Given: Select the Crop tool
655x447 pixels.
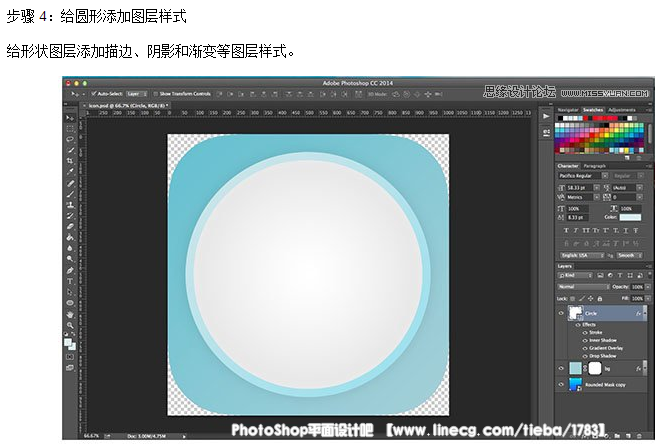Looking at the screenshot, I should coord(69,161).
